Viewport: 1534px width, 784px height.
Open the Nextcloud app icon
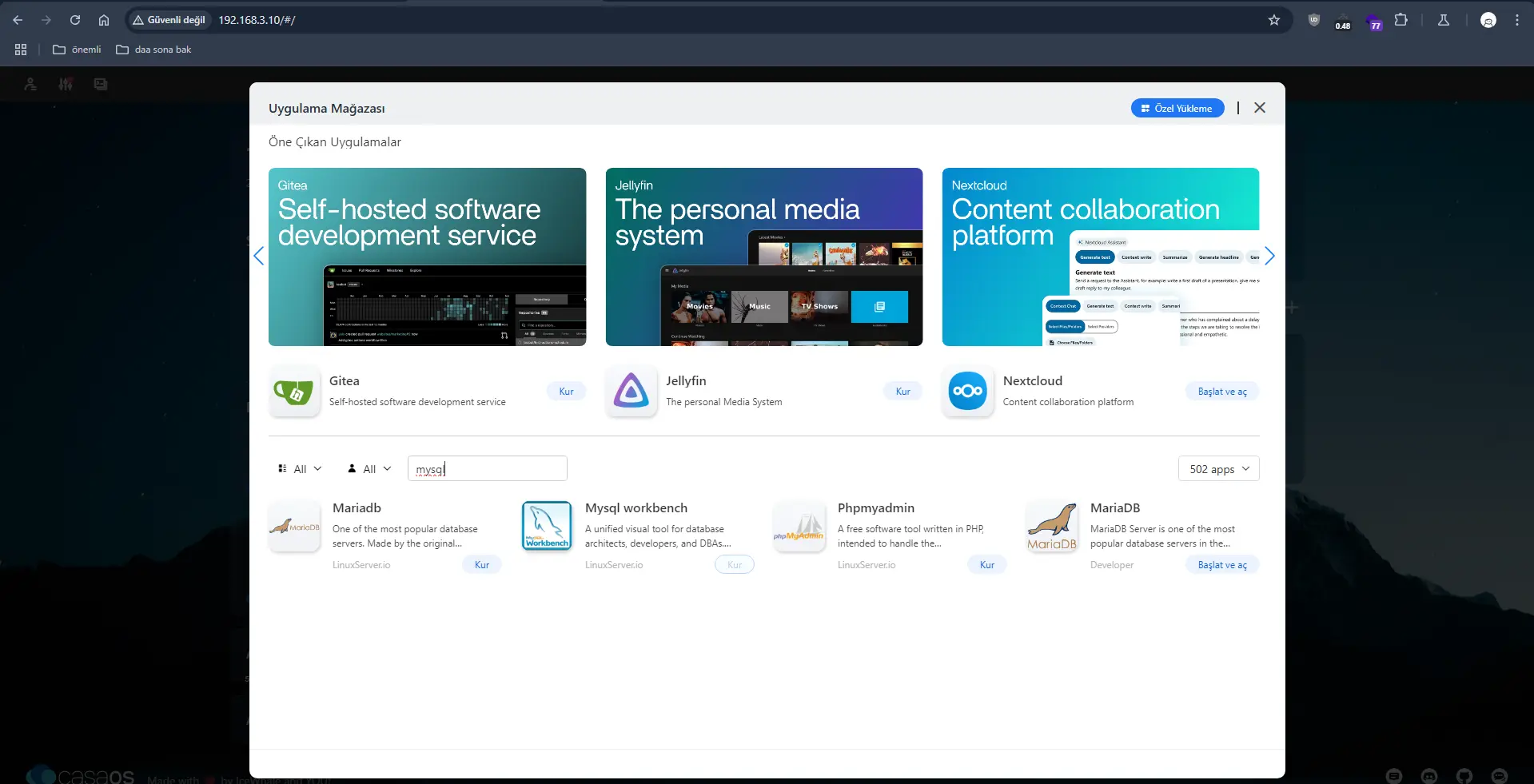[967, 391]
